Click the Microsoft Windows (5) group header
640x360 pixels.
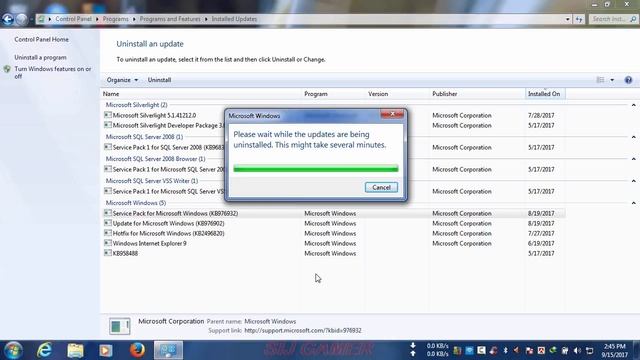click(136, 203)
